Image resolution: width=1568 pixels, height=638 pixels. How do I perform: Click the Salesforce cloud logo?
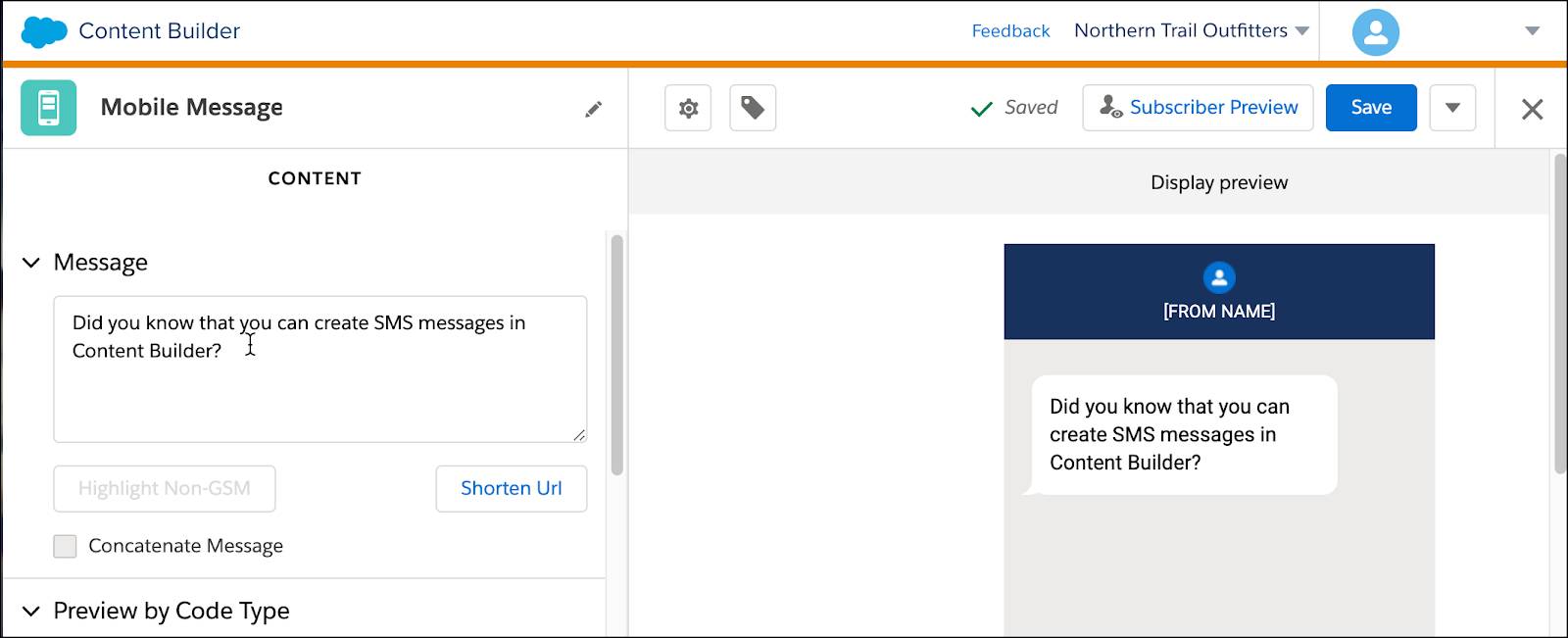pyautogui.click(x=44, y=31)
